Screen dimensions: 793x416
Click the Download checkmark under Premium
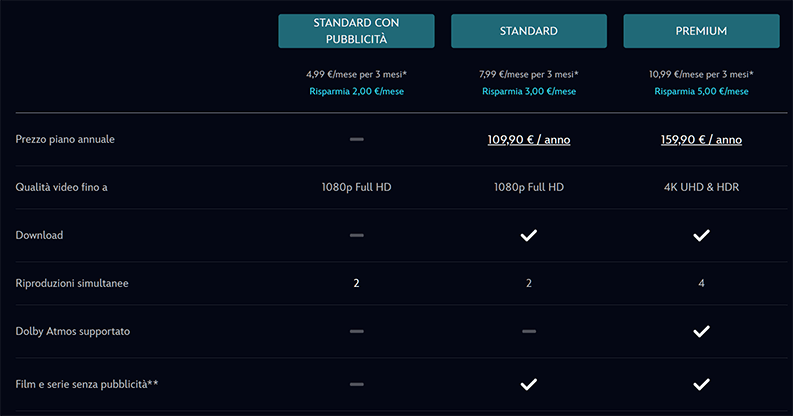coord(701,235)
